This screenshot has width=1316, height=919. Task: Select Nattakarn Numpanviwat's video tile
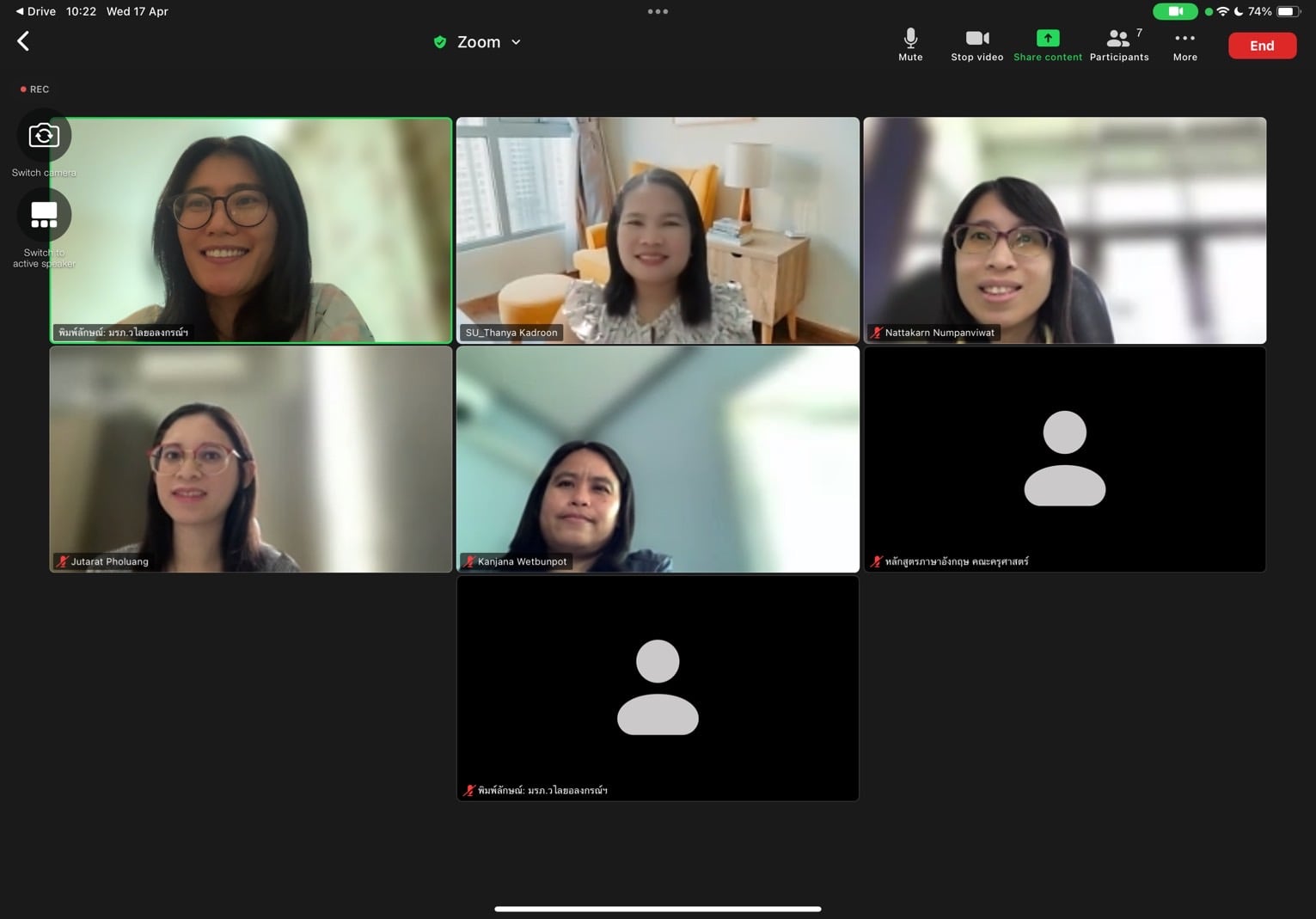click(1064, 230)
